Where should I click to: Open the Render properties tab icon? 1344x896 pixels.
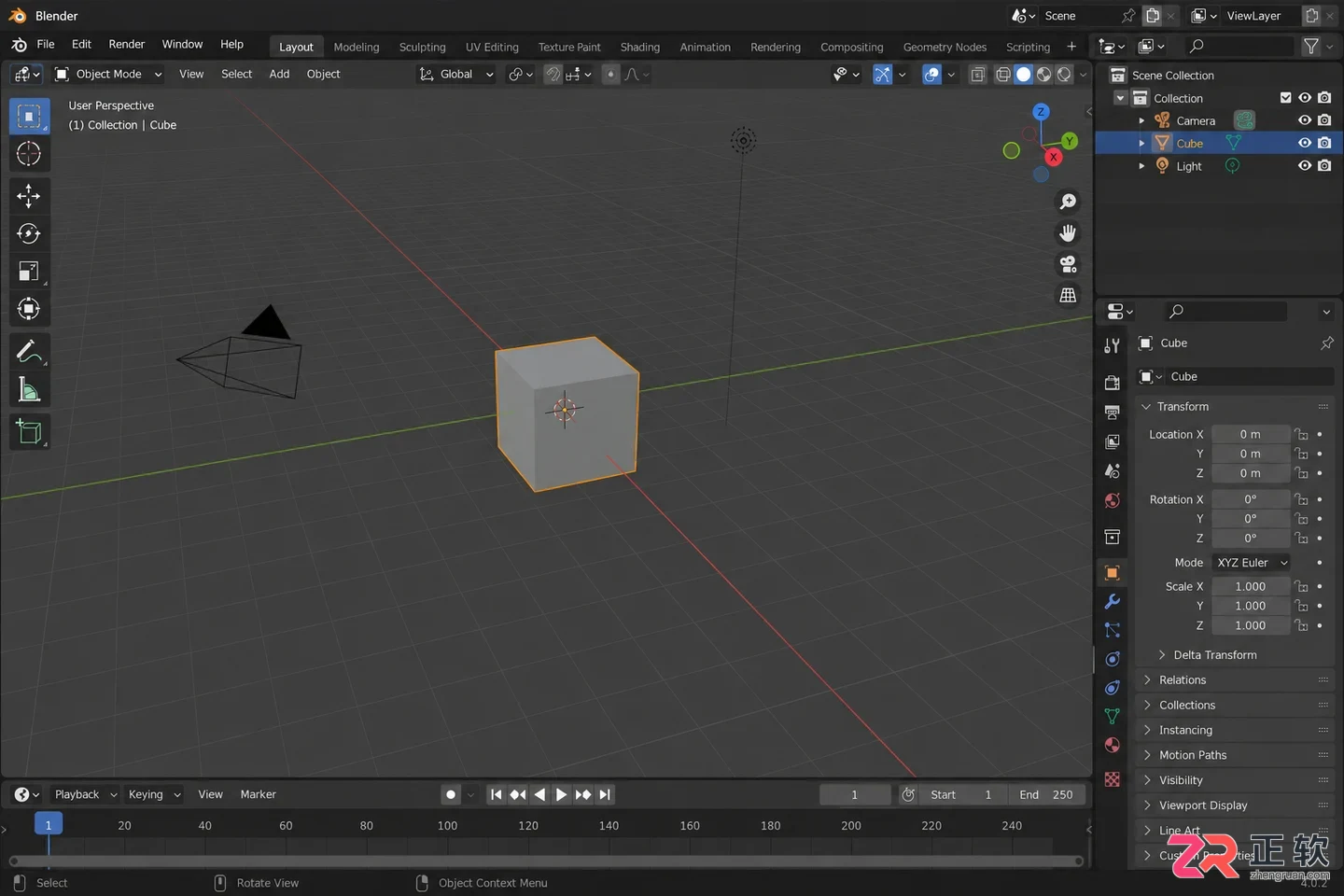(1112, 383)
